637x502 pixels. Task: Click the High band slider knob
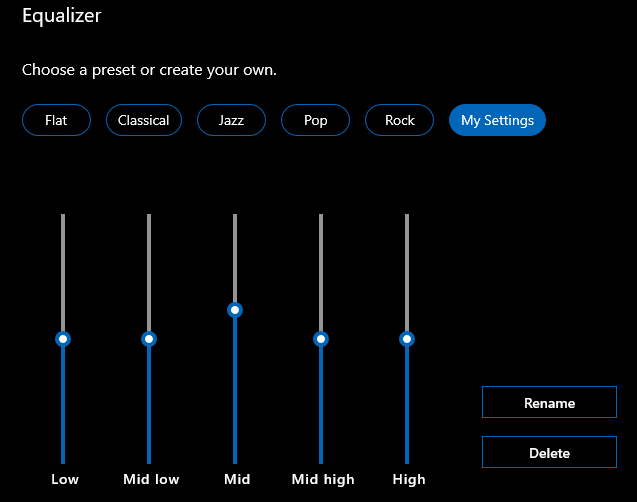407,339
